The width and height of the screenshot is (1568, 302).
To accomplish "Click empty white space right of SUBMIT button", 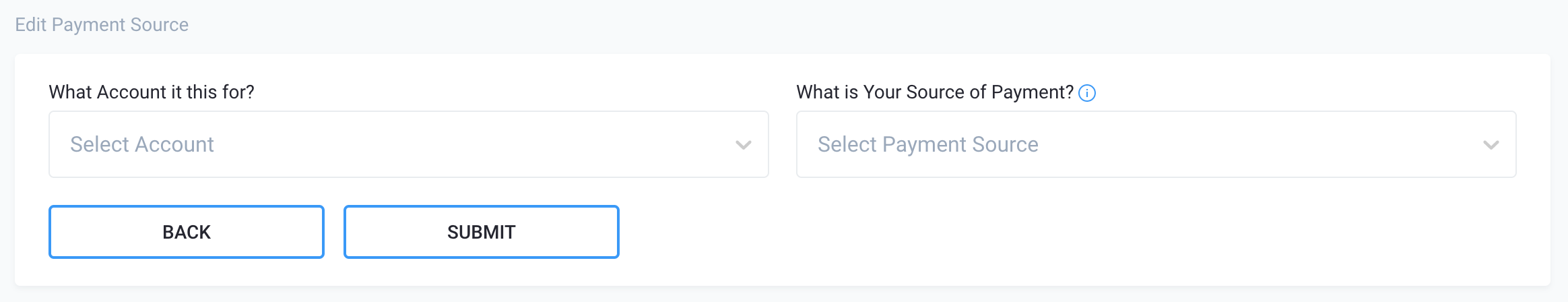I will pyautogui.click(x=1010, y=232).
